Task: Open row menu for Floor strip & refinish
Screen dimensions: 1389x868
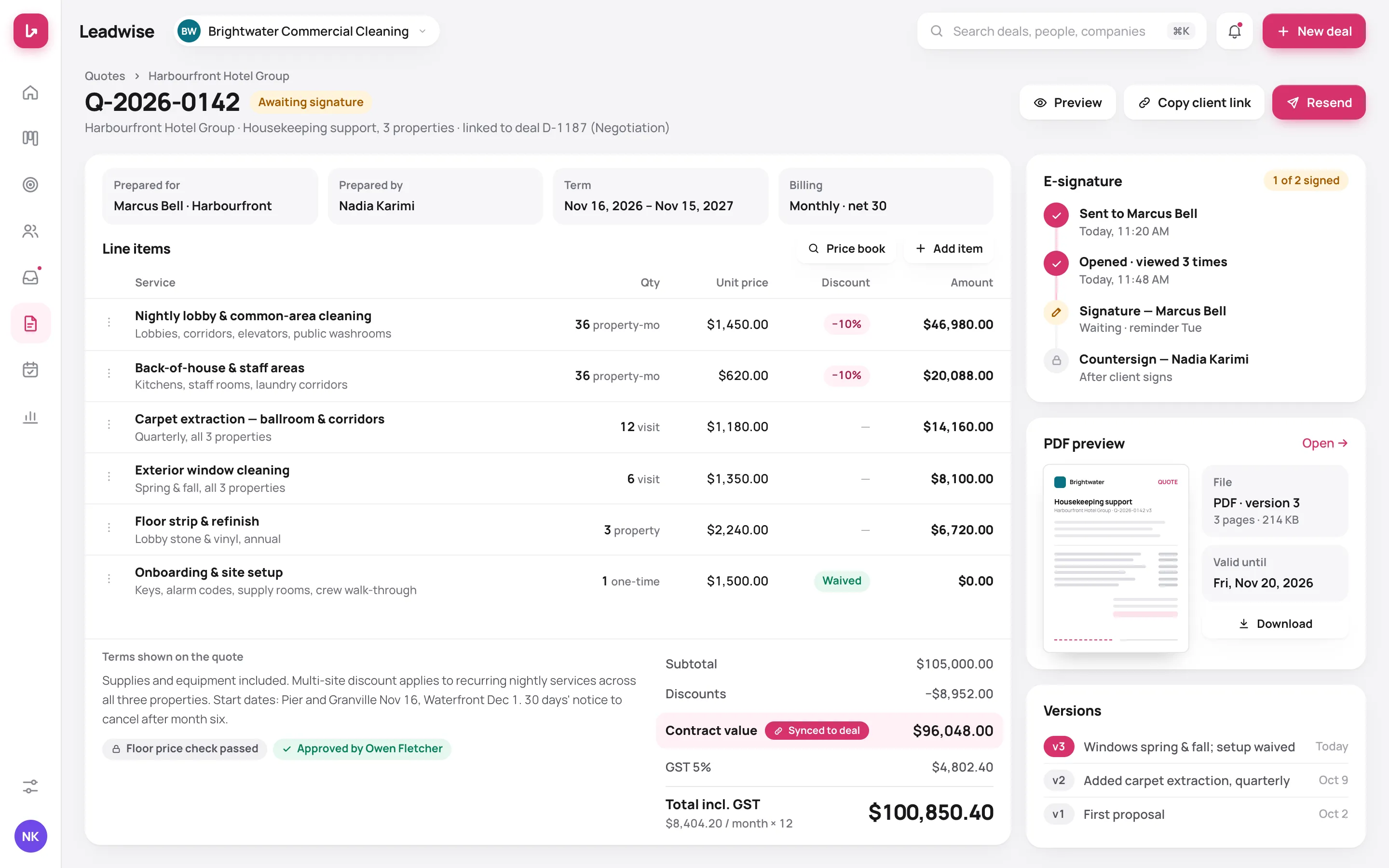Action: (109, 528)
